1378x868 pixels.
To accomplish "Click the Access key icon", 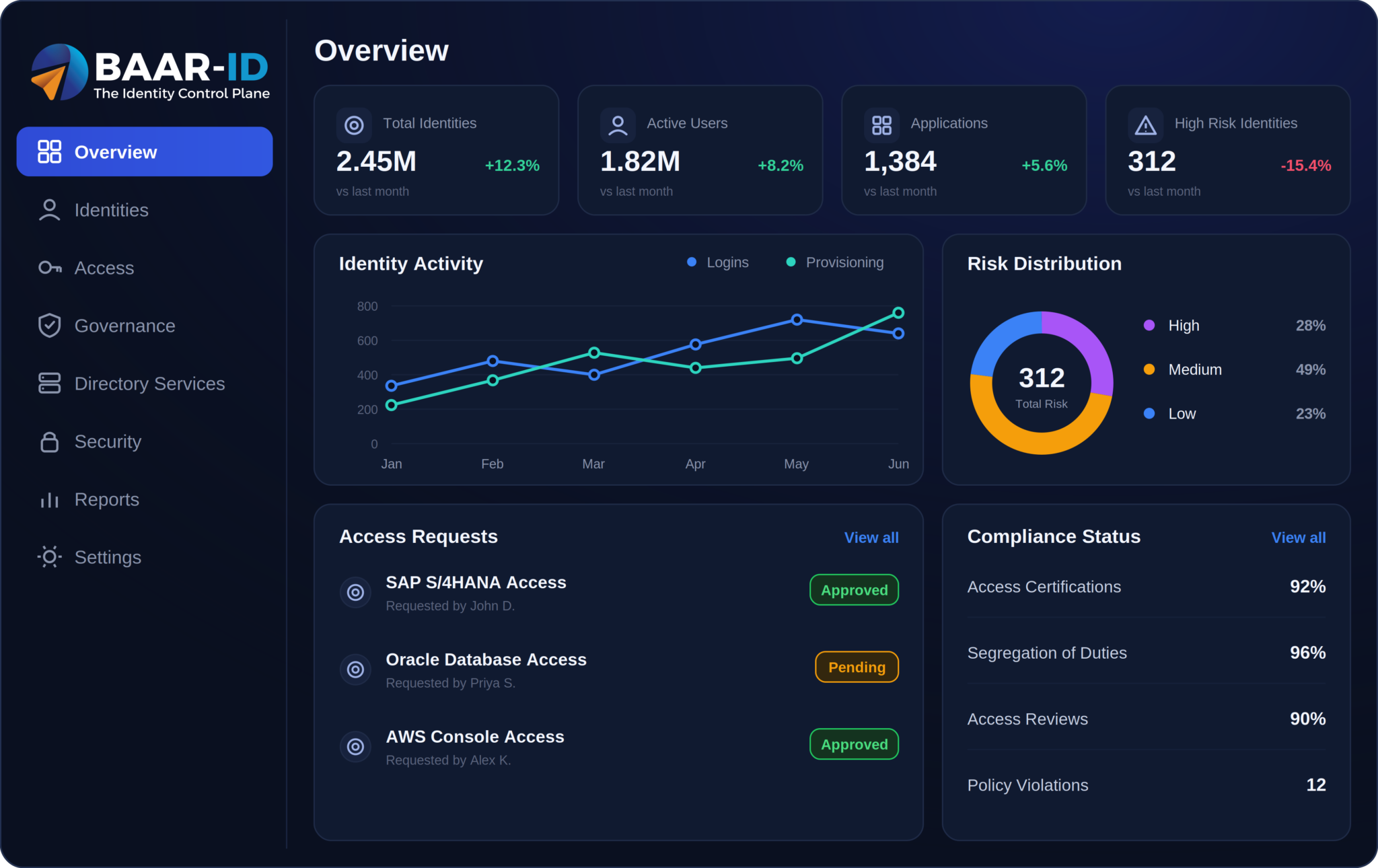I will coord(50,268).
